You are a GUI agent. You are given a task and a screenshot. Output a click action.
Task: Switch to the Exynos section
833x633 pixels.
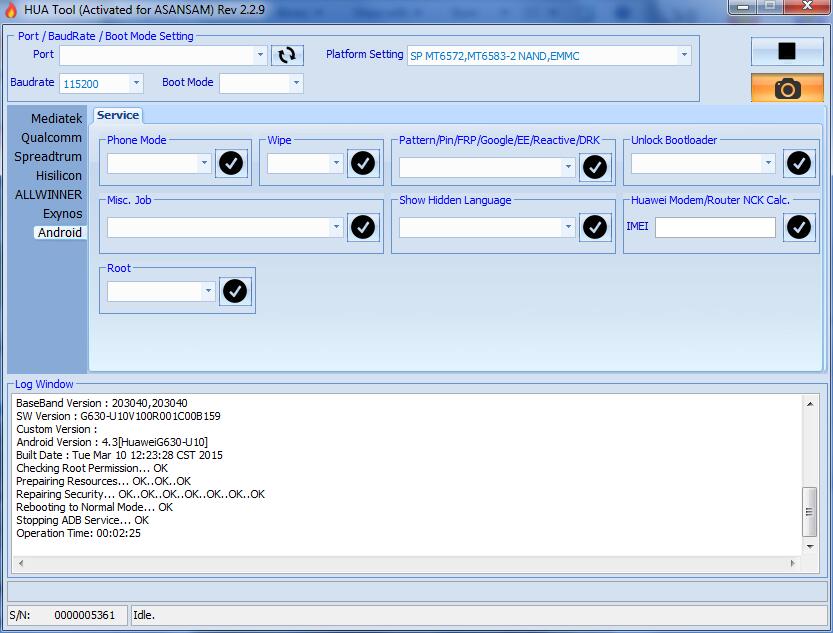[x=62, y=213]
